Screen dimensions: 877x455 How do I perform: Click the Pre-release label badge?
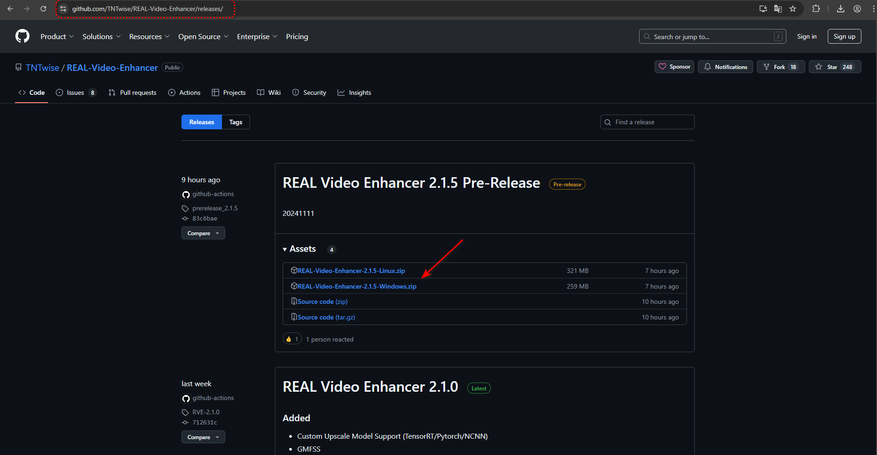pyautogui.click(x=567, y=184)
